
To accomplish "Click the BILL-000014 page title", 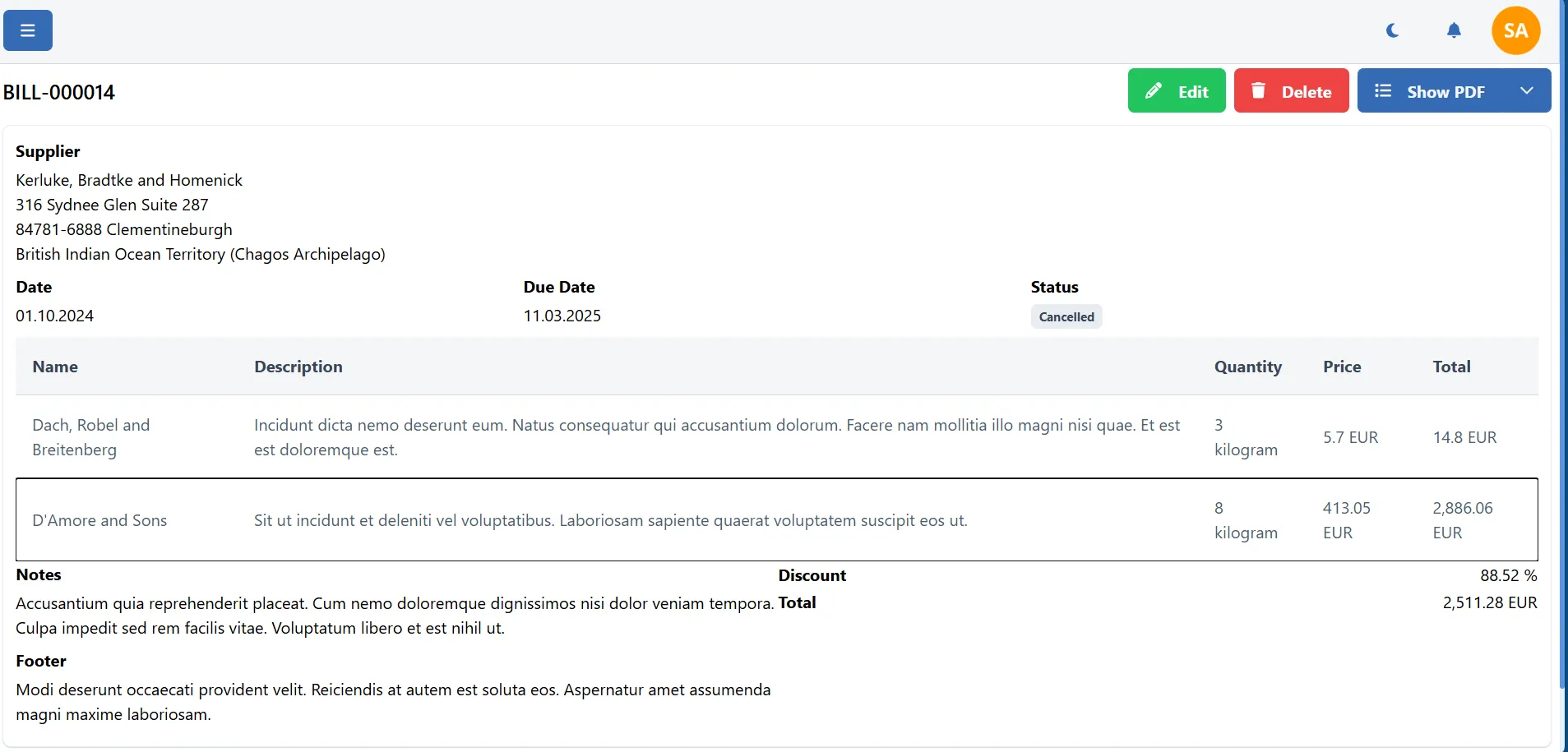I will [x=59, y=92].
